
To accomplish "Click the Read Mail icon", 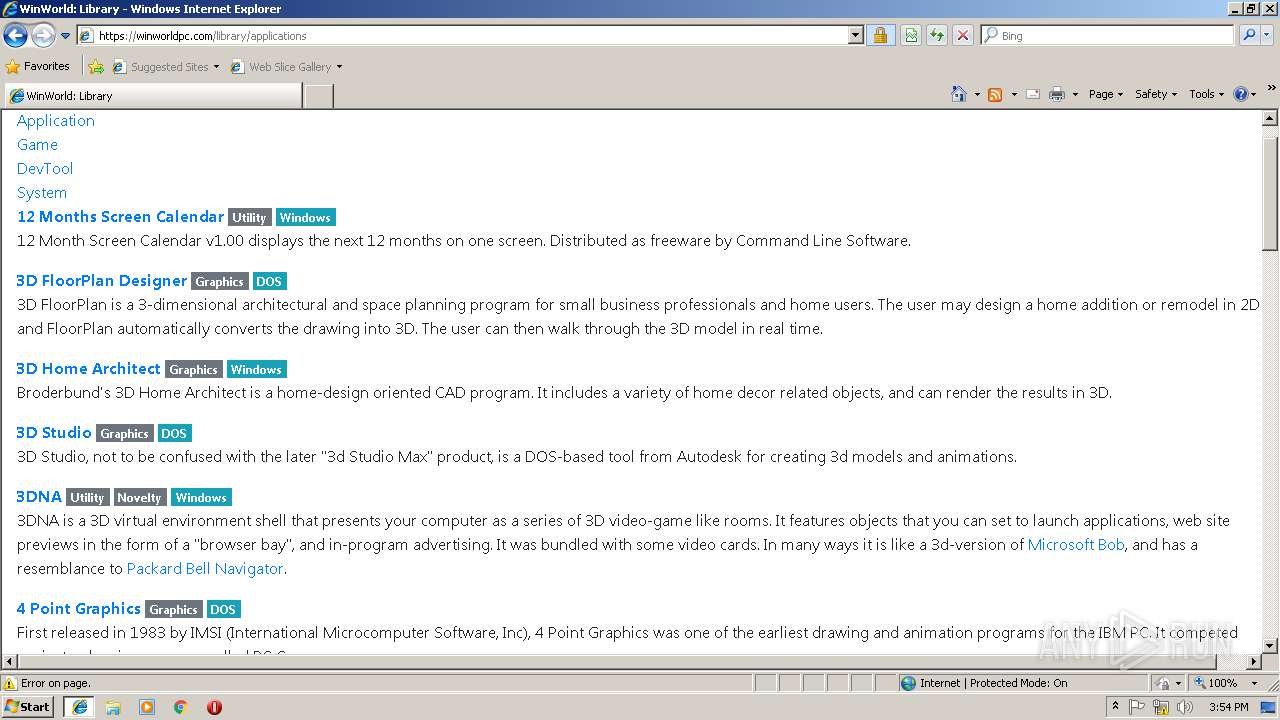I will click(1033, 94).
